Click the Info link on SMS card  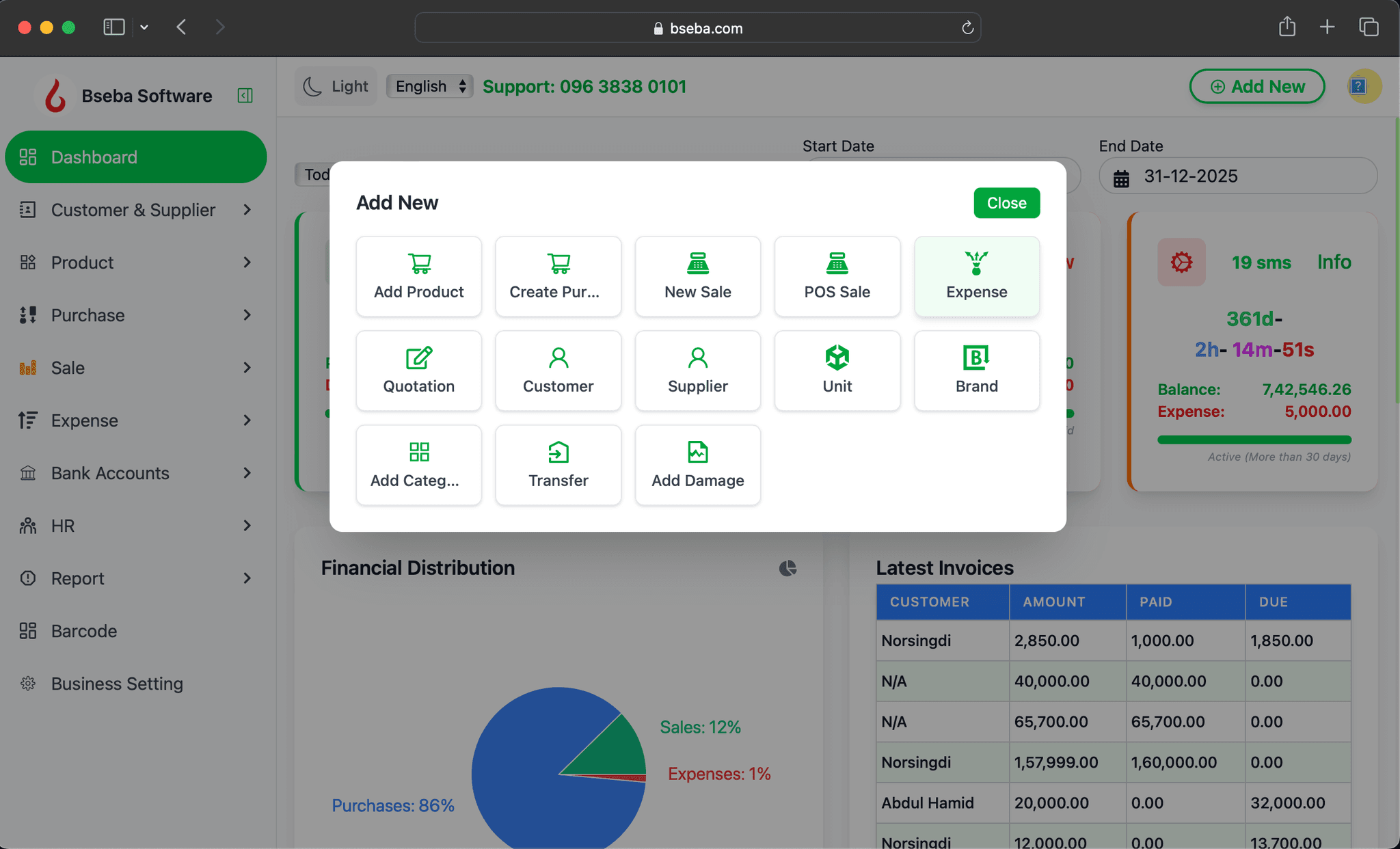(1334, 262)
